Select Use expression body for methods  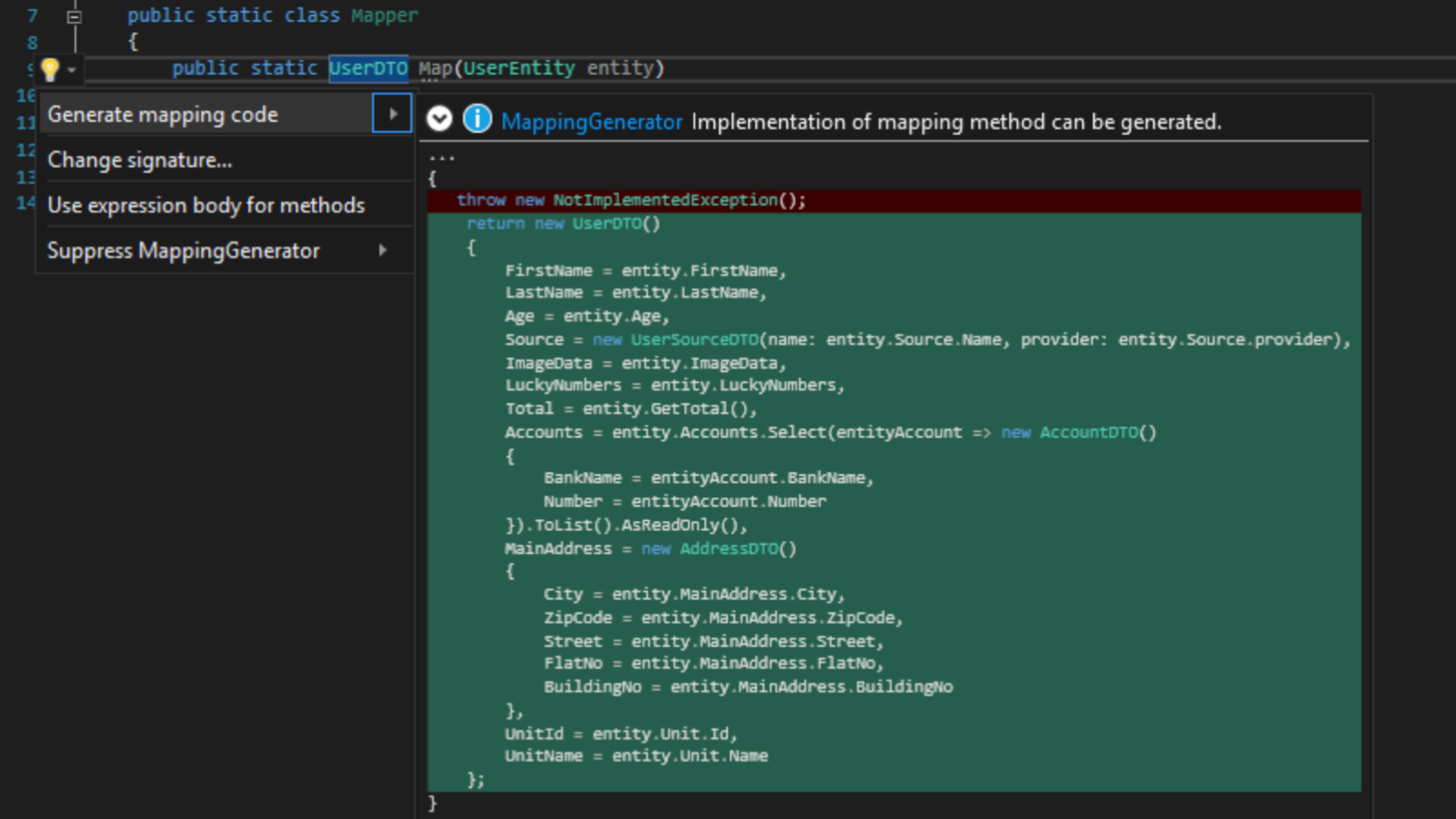tap(206, 205)
